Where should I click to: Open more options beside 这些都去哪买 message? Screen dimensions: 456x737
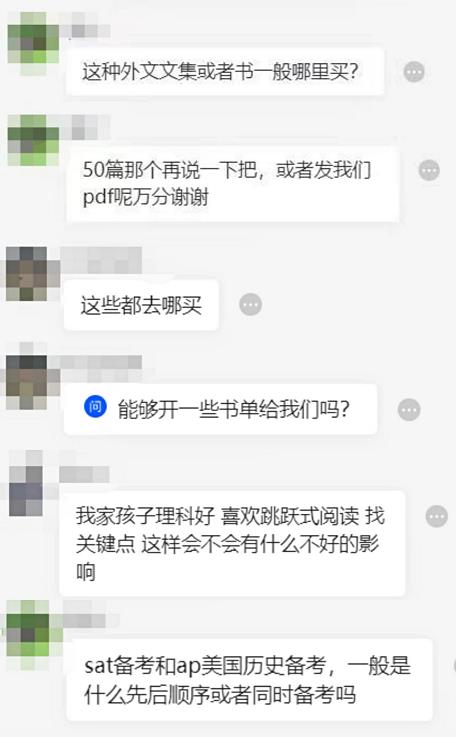tap(250, 305)
